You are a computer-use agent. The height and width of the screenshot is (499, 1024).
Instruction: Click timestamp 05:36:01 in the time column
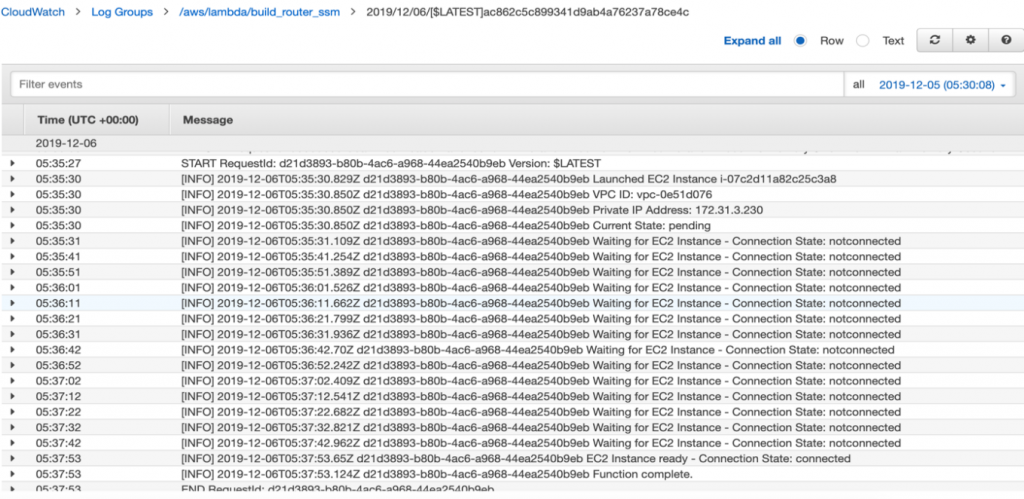tap(58, 287)
